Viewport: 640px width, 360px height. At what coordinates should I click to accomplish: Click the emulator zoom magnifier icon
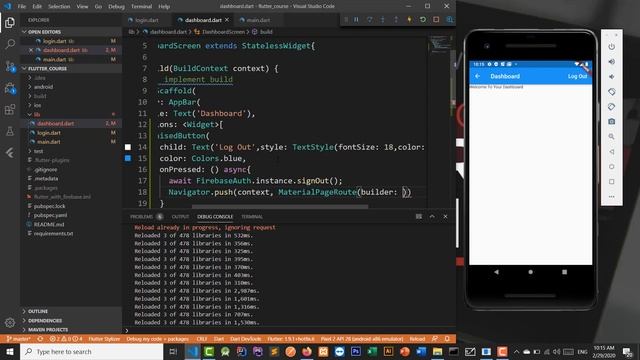point(611,137)
